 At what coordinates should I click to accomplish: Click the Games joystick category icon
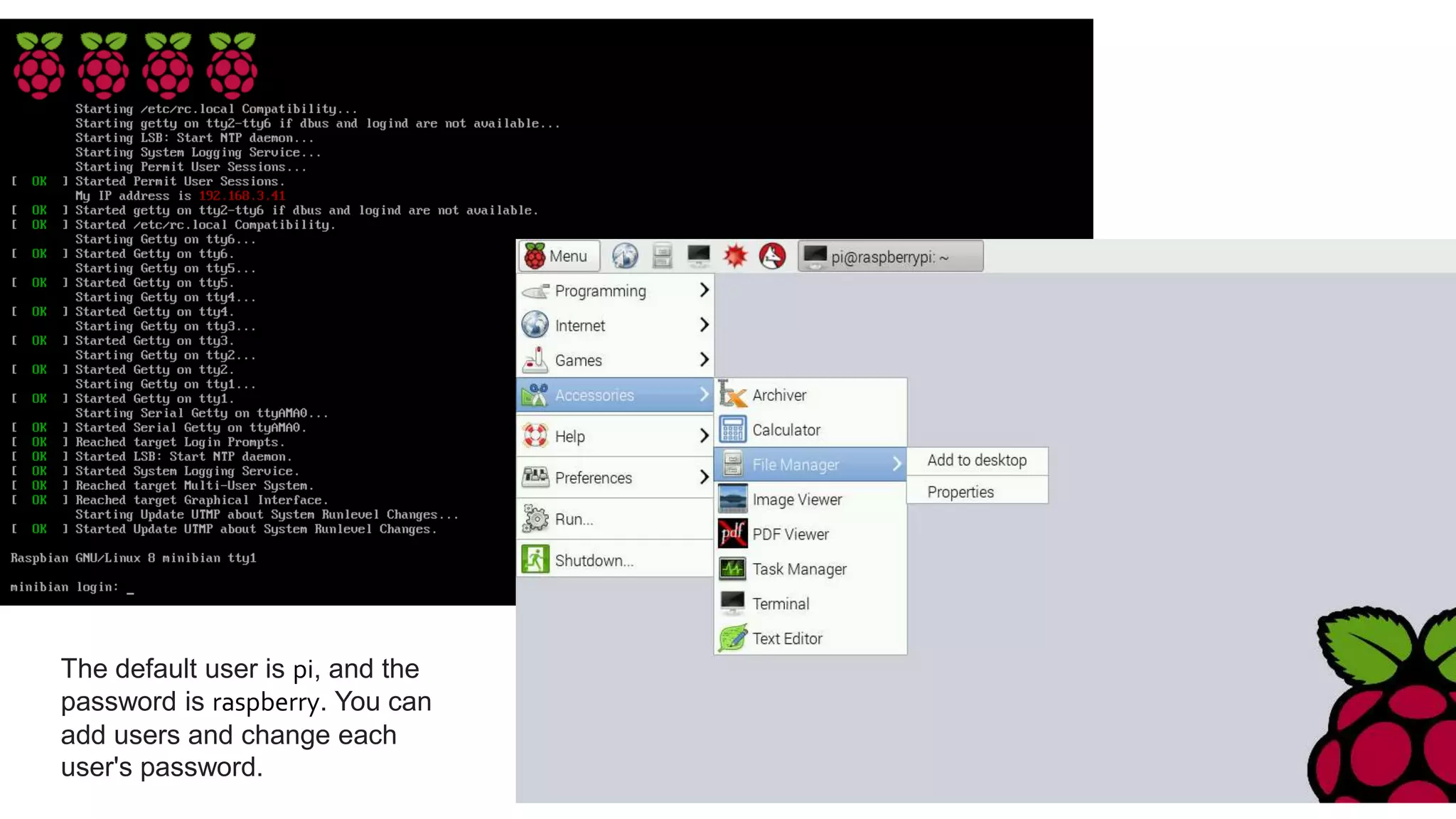coord(535,360)
